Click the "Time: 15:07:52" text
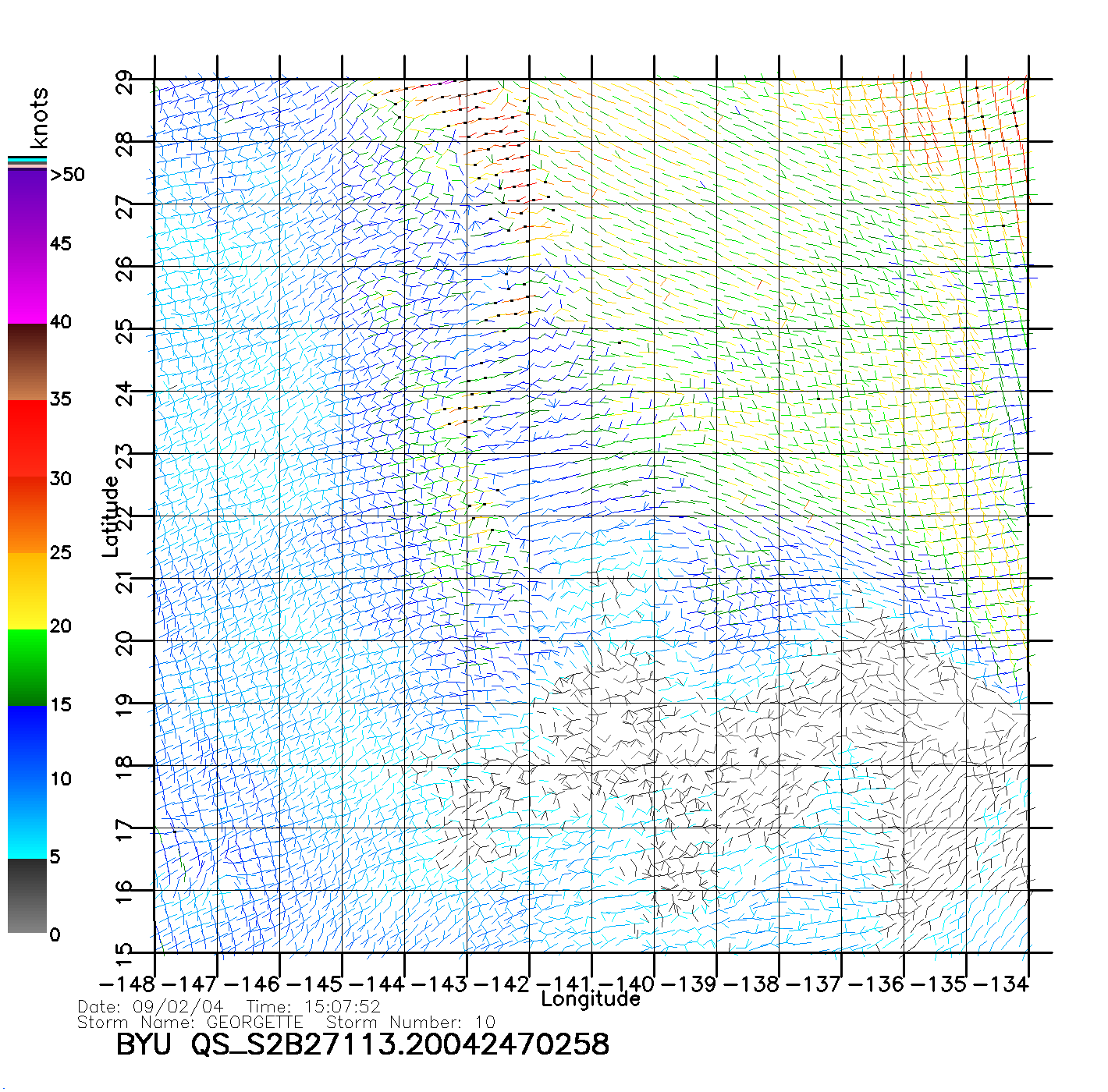 point(313,1007)
